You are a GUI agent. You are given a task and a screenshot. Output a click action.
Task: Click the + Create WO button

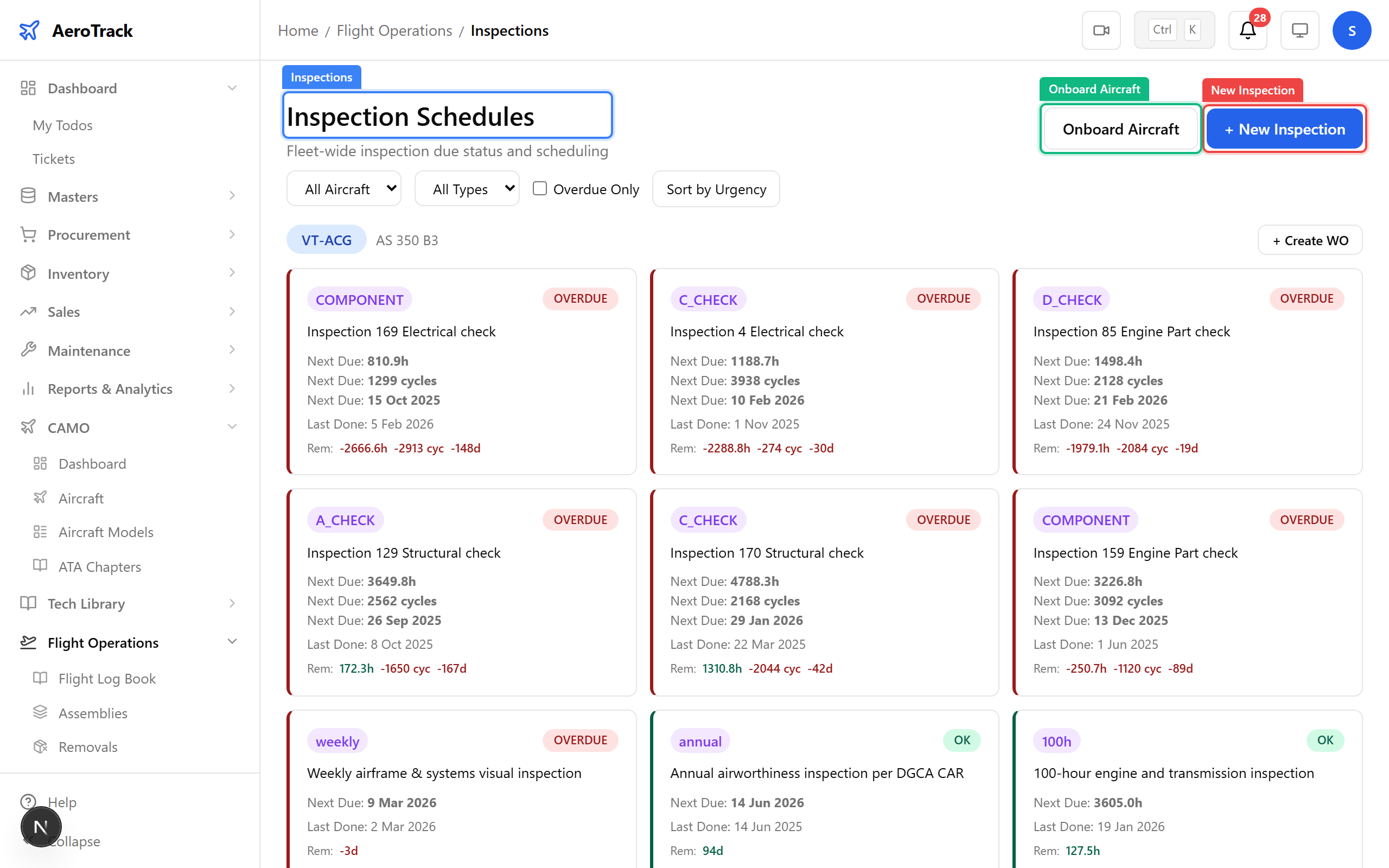point(1309,240)
